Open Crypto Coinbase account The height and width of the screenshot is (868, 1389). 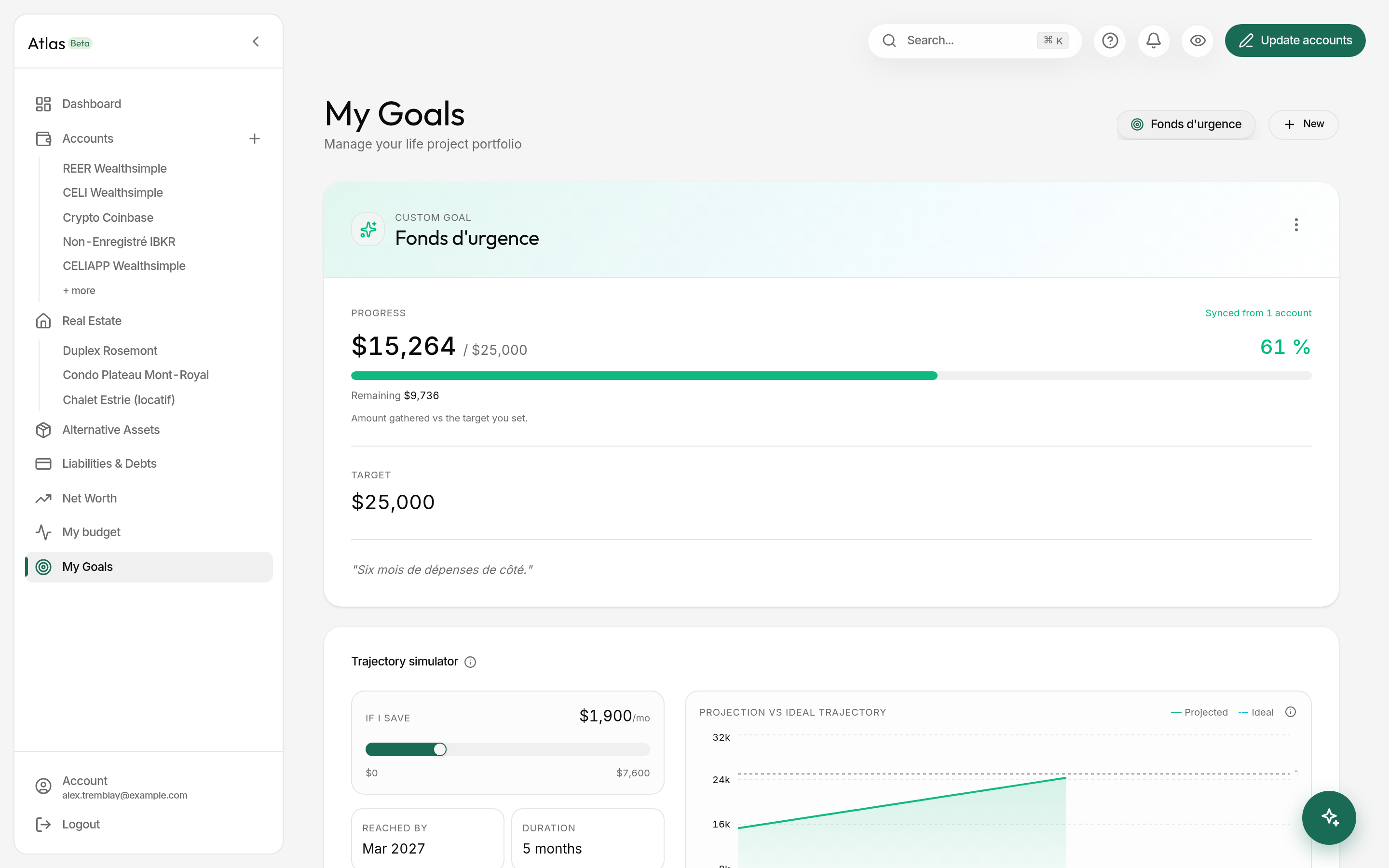pyautogui.click(x=108, y=217)
